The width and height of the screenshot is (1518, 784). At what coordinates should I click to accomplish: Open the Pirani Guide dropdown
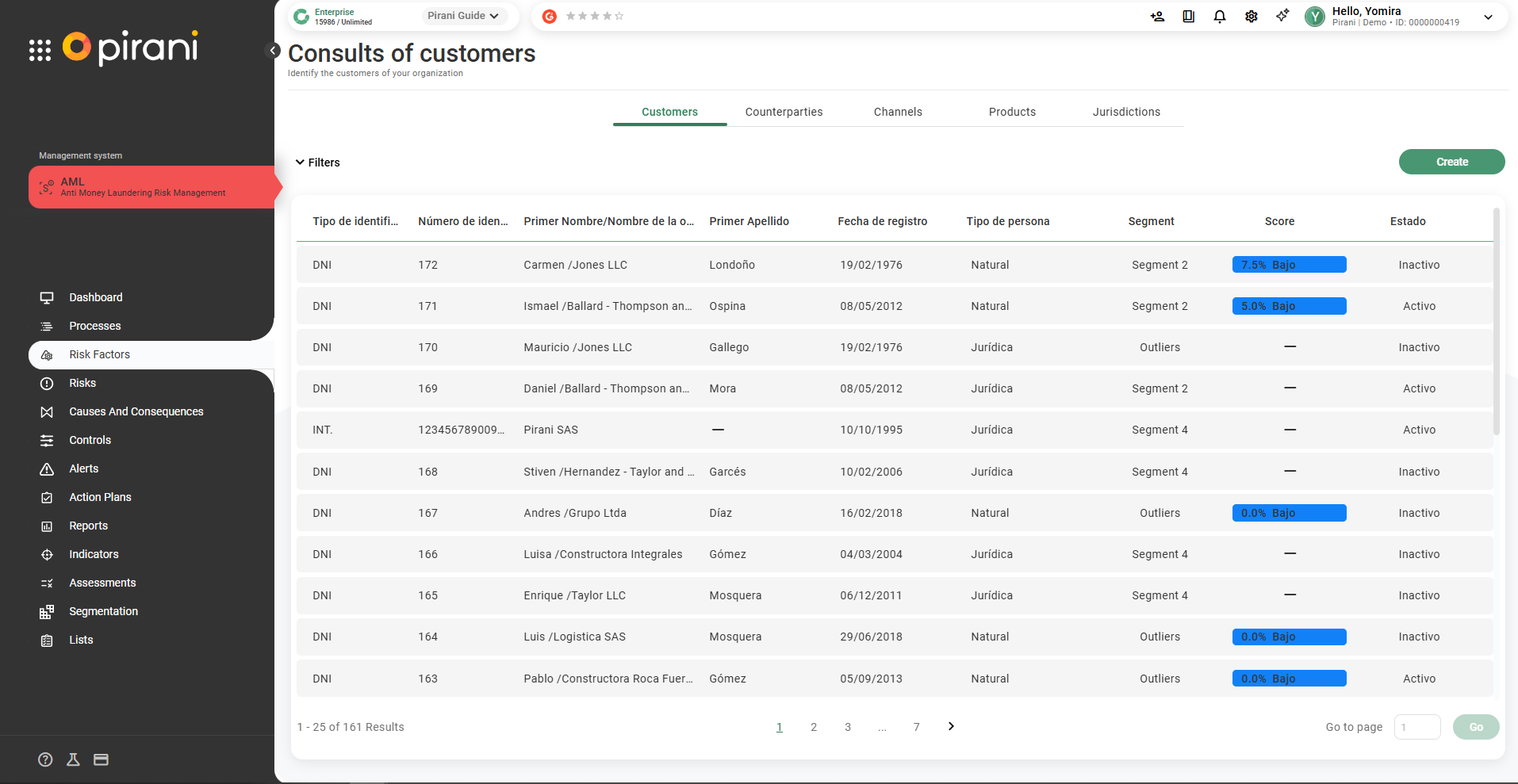pos(463,16)
